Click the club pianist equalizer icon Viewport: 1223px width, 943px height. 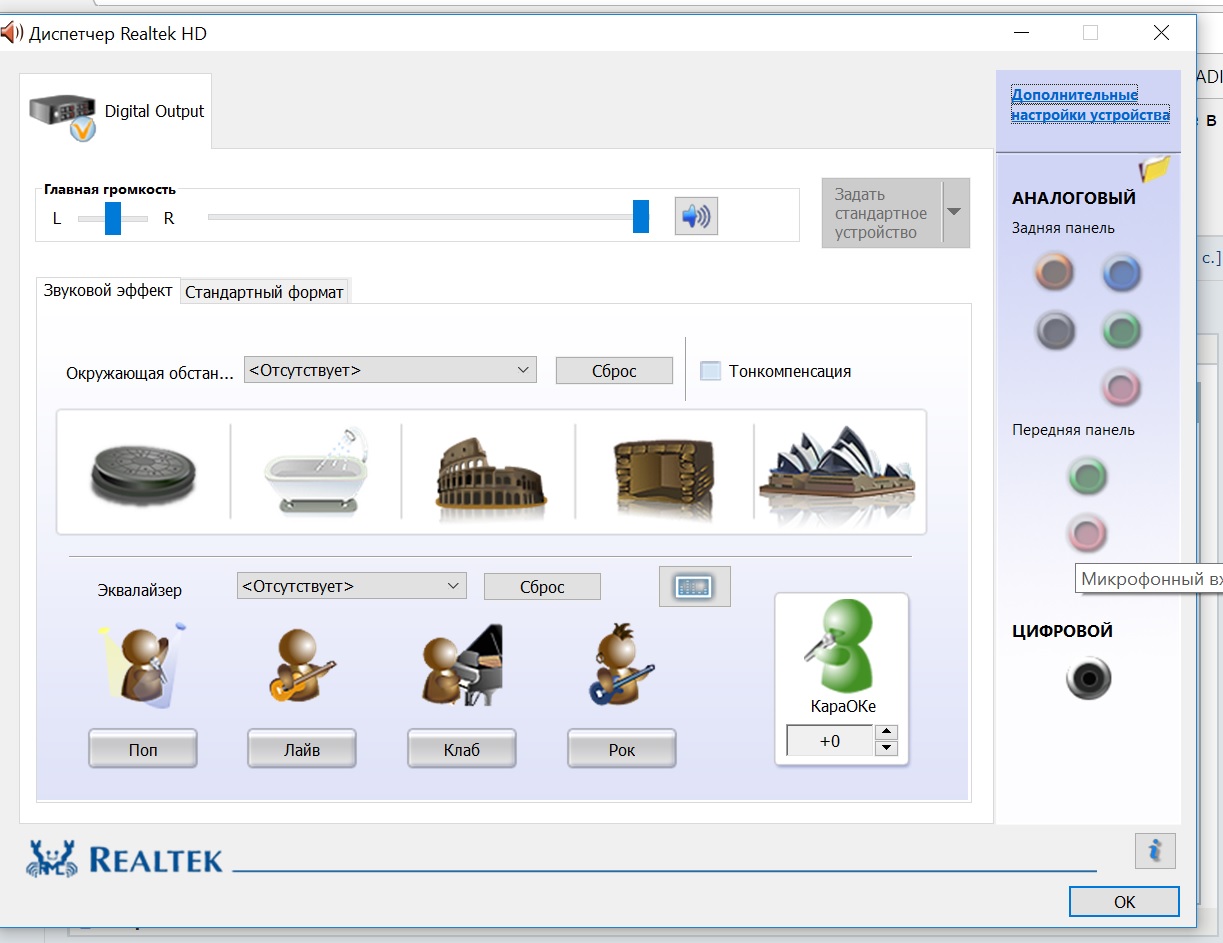[462, 665]
